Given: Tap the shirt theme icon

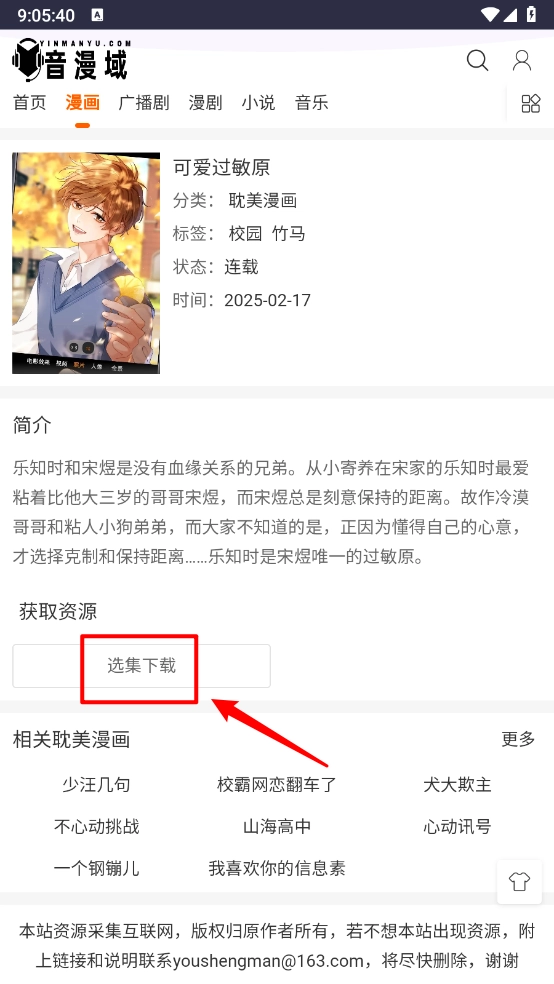Looking at the screenshot, I should tap(519, 882).
